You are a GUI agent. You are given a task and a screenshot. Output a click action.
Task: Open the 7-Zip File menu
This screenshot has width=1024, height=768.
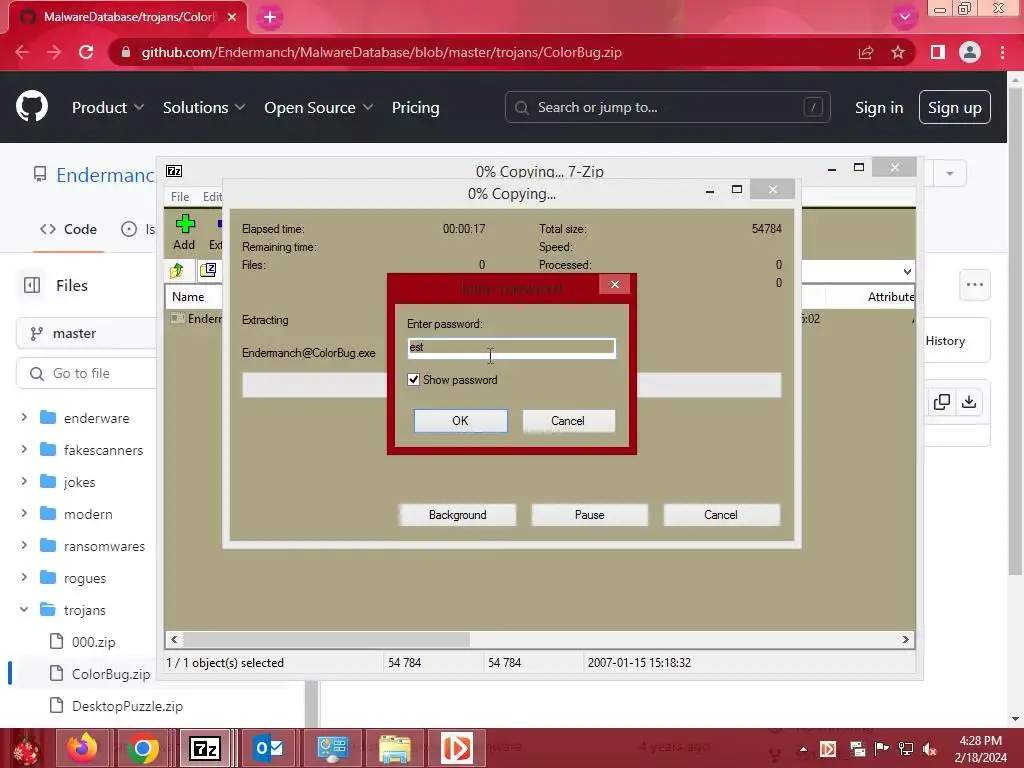point(180,197)
